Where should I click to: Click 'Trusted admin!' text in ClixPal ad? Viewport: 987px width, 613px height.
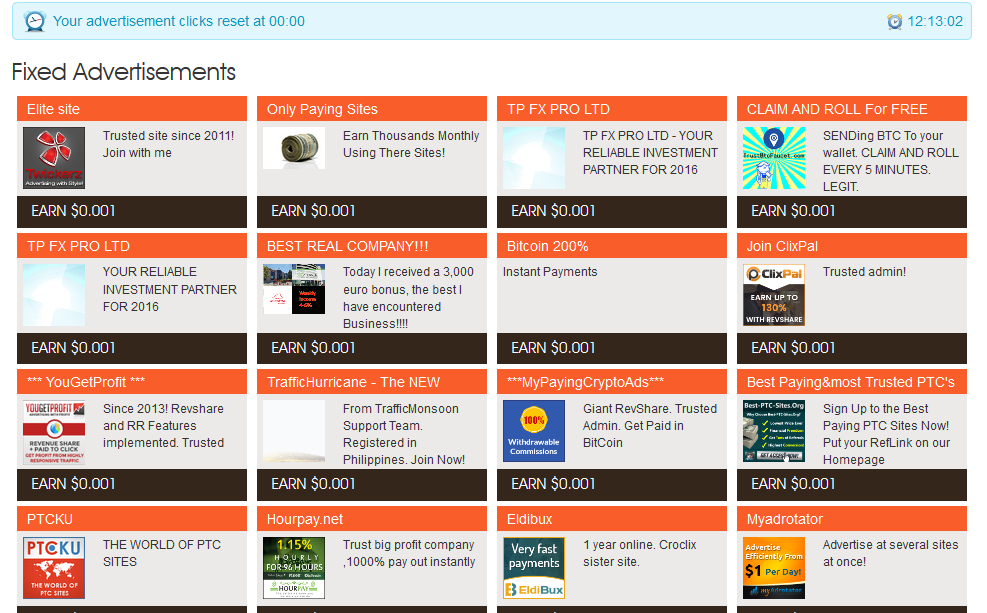click(864, 272)
